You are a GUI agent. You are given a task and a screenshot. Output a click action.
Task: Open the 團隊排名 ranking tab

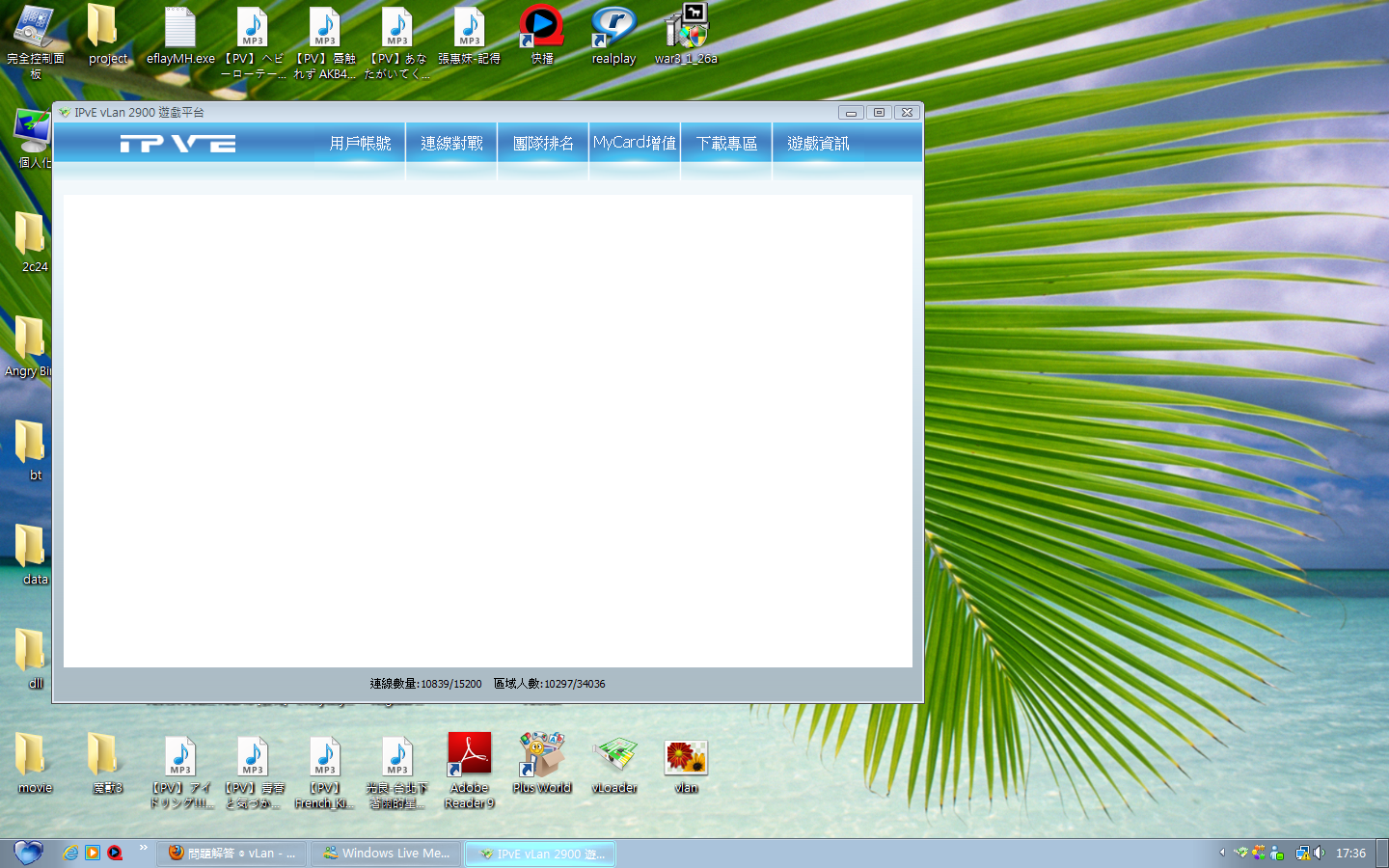click(543, 144)
